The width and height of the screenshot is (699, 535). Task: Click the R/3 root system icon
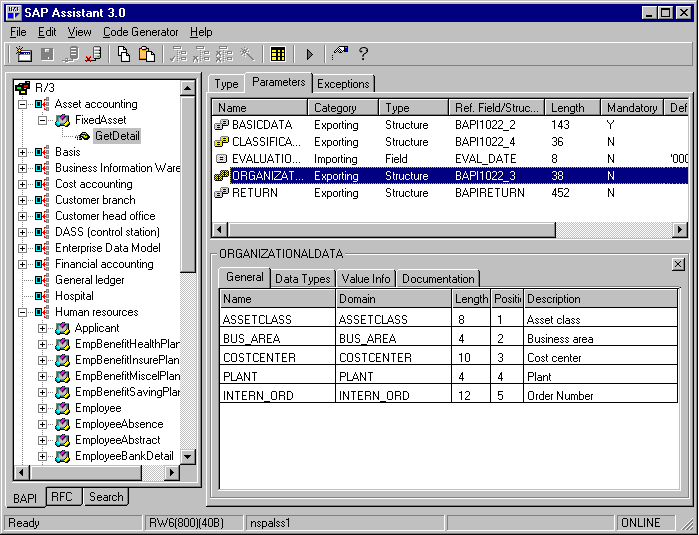[23, 88]
